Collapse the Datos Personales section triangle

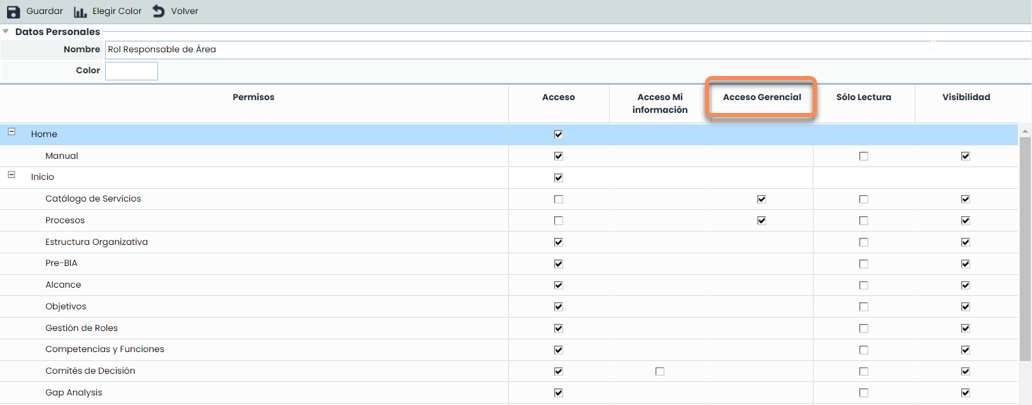tap(7, 32)
